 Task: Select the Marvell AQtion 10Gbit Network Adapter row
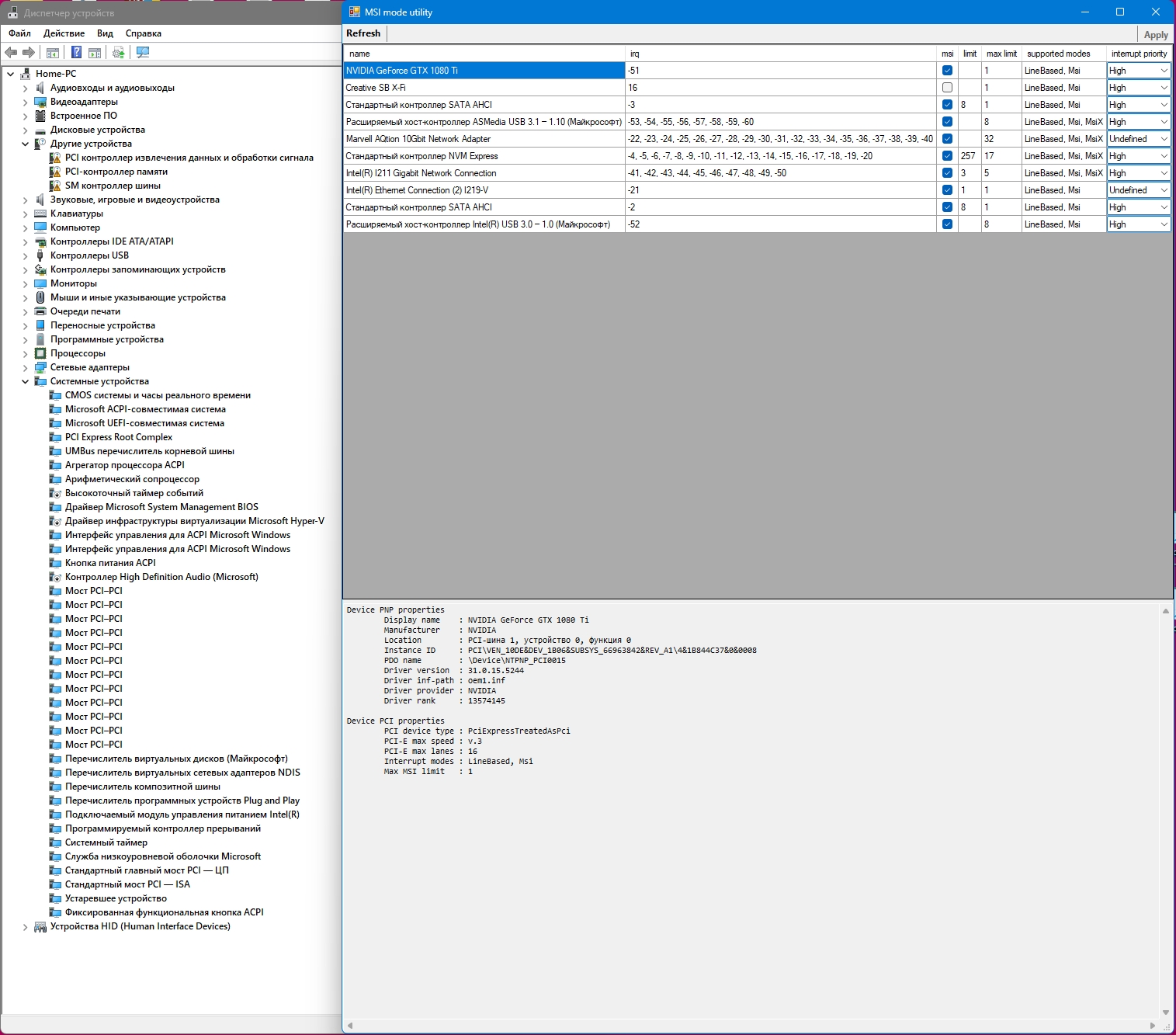point(758,139)
